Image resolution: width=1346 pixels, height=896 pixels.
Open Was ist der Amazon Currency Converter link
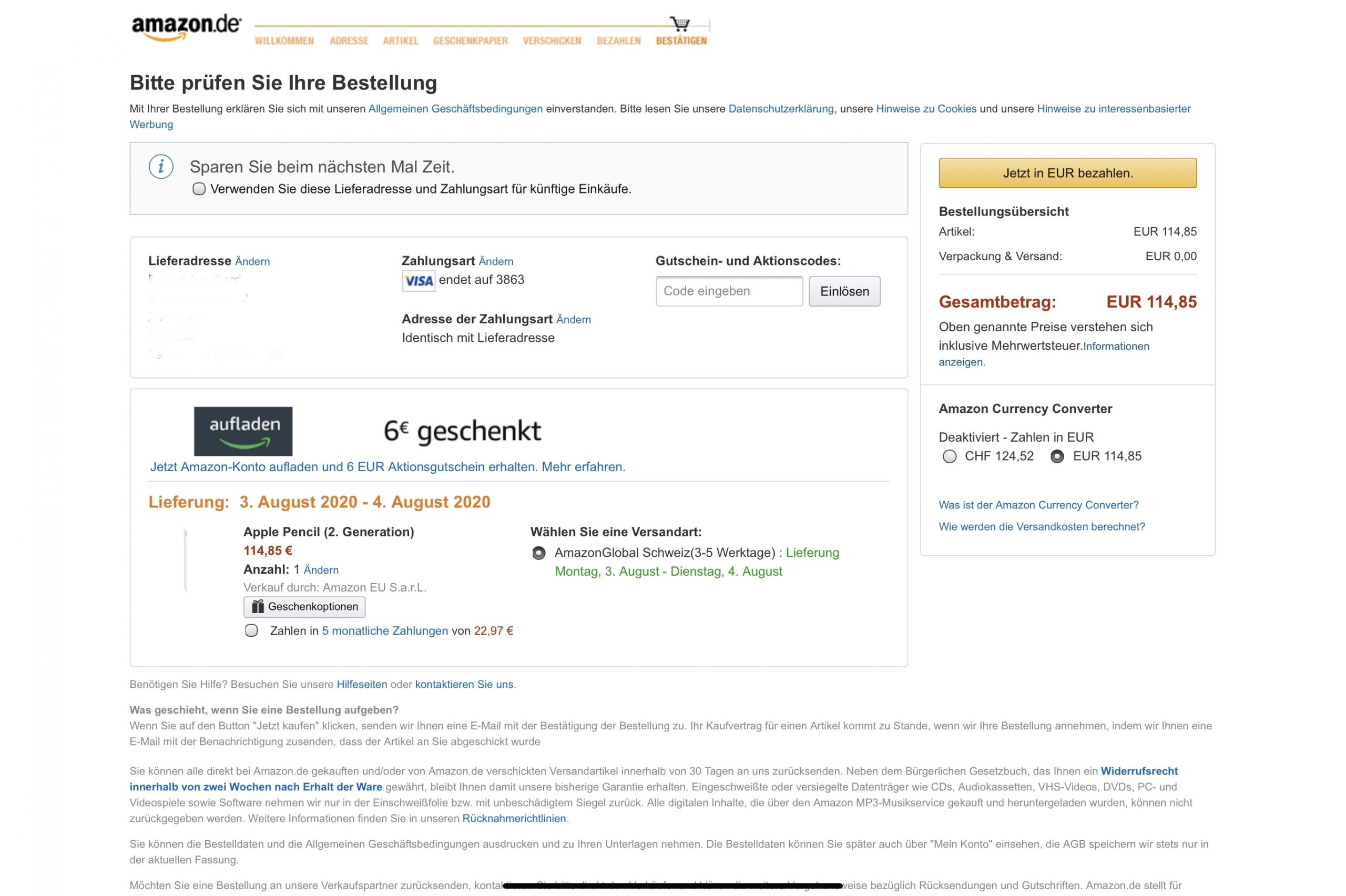pos(1038,505)
